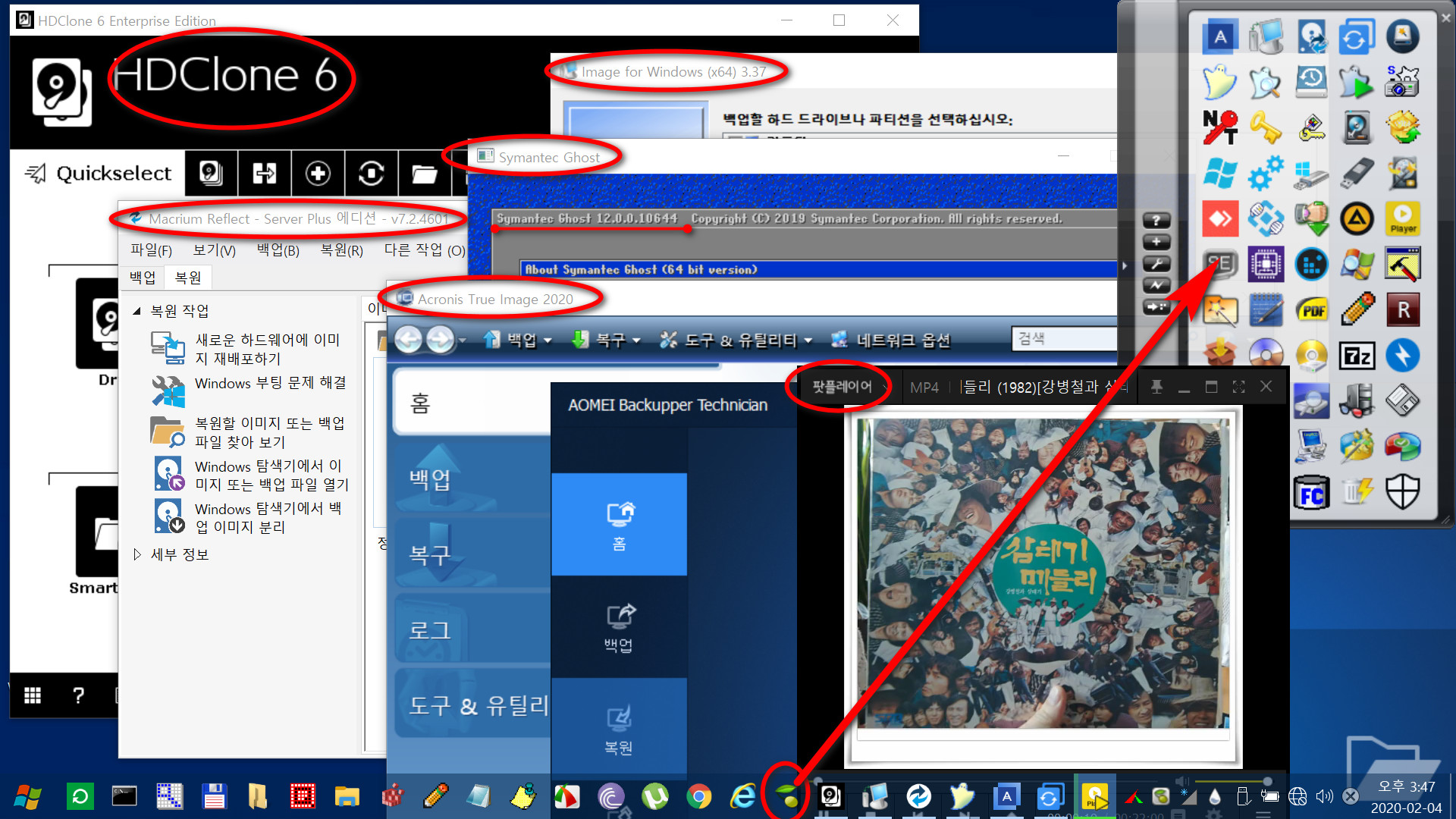The width and height of the screenshot is (1456, 819).
Task: Launch Acronis True Image 'A' icon in launcher panel
Action: [1220, 36]
